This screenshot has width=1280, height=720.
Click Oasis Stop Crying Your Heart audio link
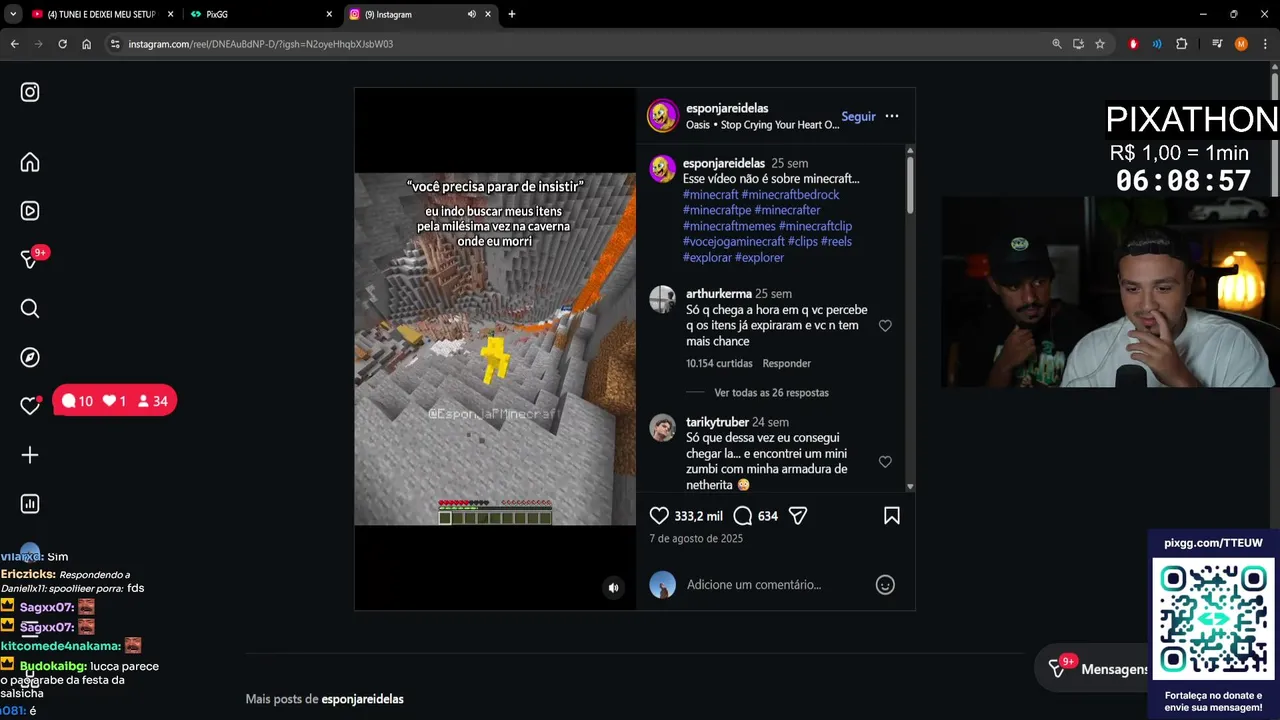coord(762,125)
